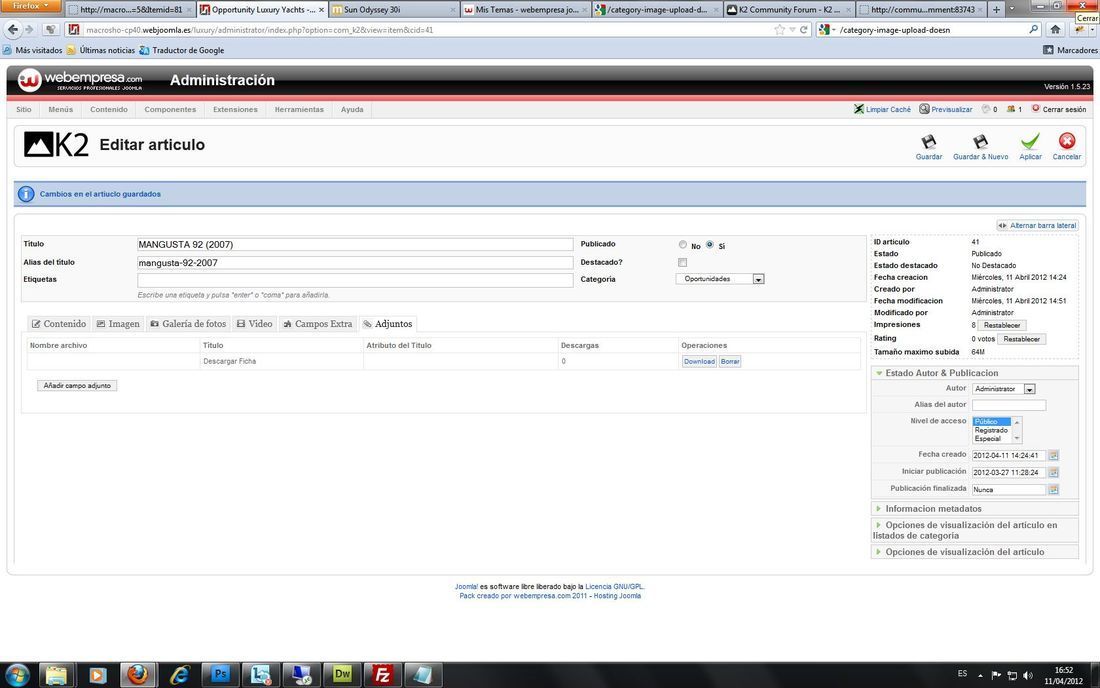Click the Previsualizar icon
The image size is (1100, 688).
tap(925, 109)
